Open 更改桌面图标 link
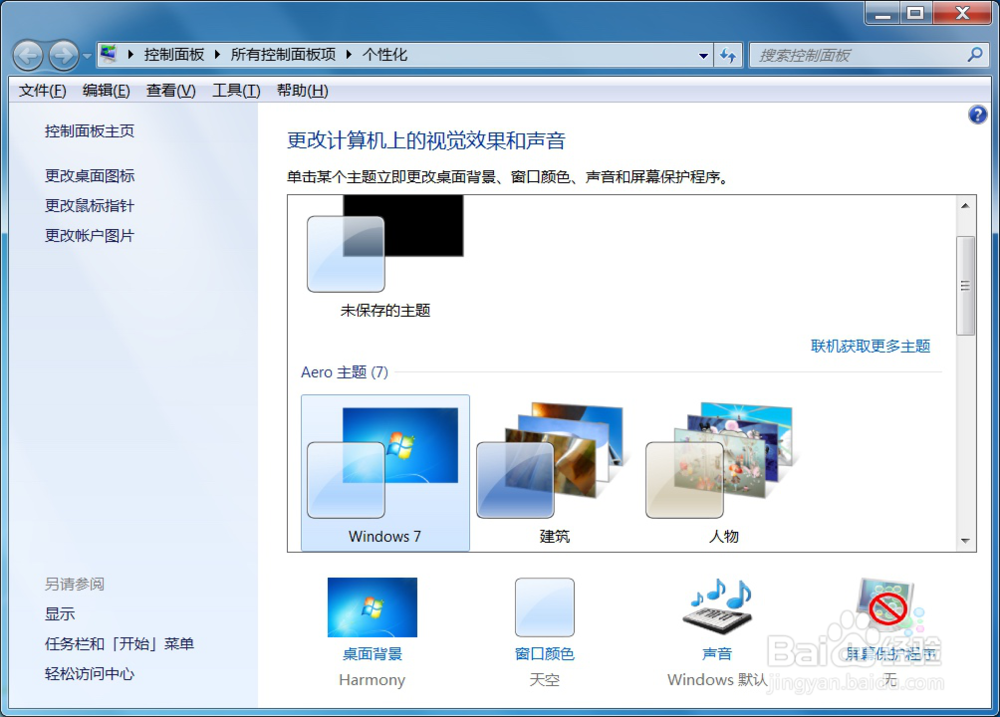This screenshot has height=717, width=1000. pos(89,175)
